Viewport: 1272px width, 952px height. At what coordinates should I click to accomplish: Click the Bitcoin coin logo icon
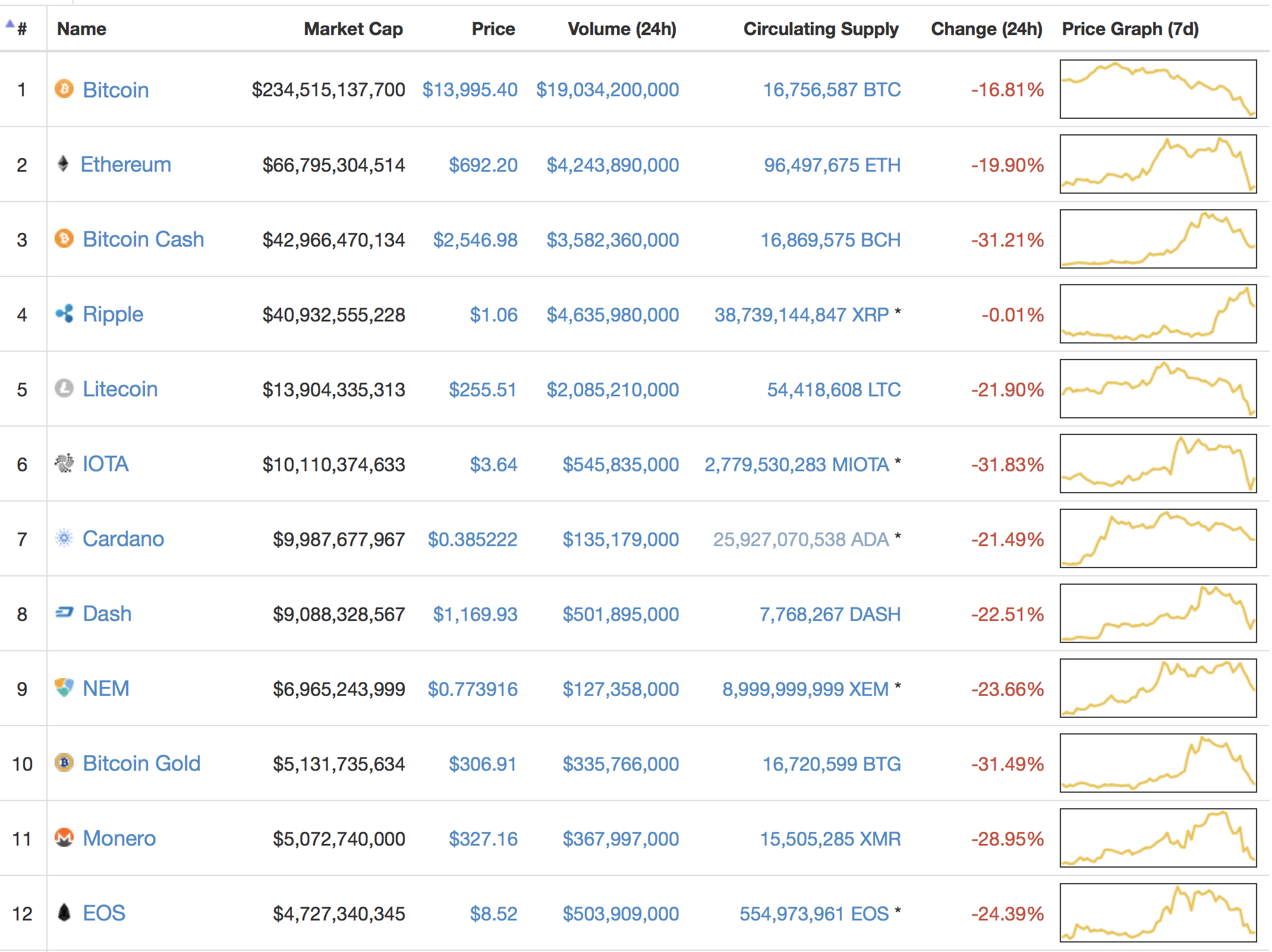tap(64, 89)
